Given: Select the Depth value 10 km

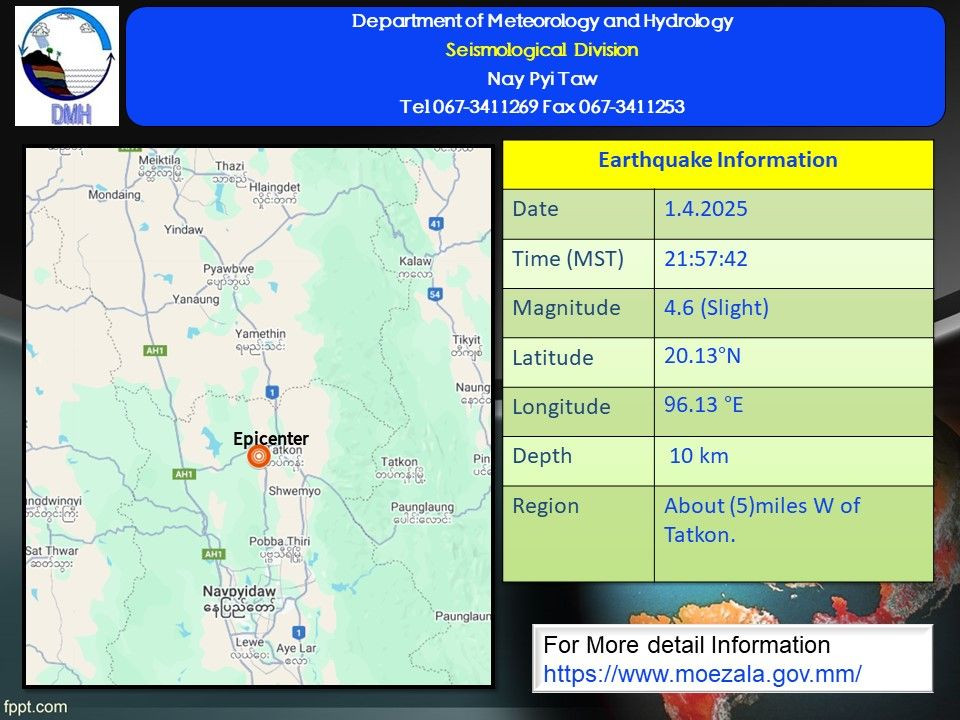Looking at the screenshot, I should tap(699, 457).
